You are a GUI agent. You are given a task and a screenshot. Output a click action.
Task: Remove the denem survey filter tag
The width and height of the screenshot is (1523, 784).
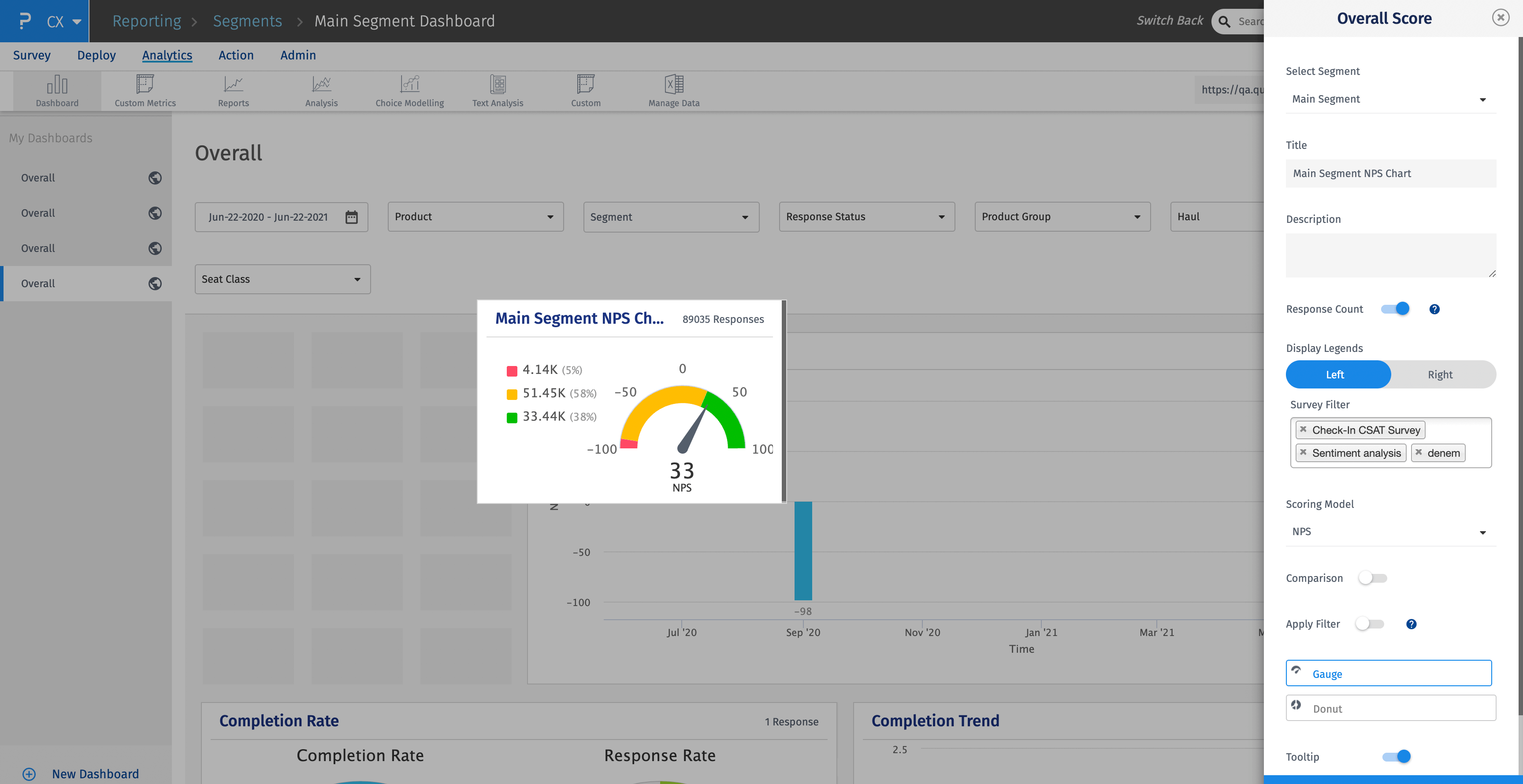[x=1419, y=452]
